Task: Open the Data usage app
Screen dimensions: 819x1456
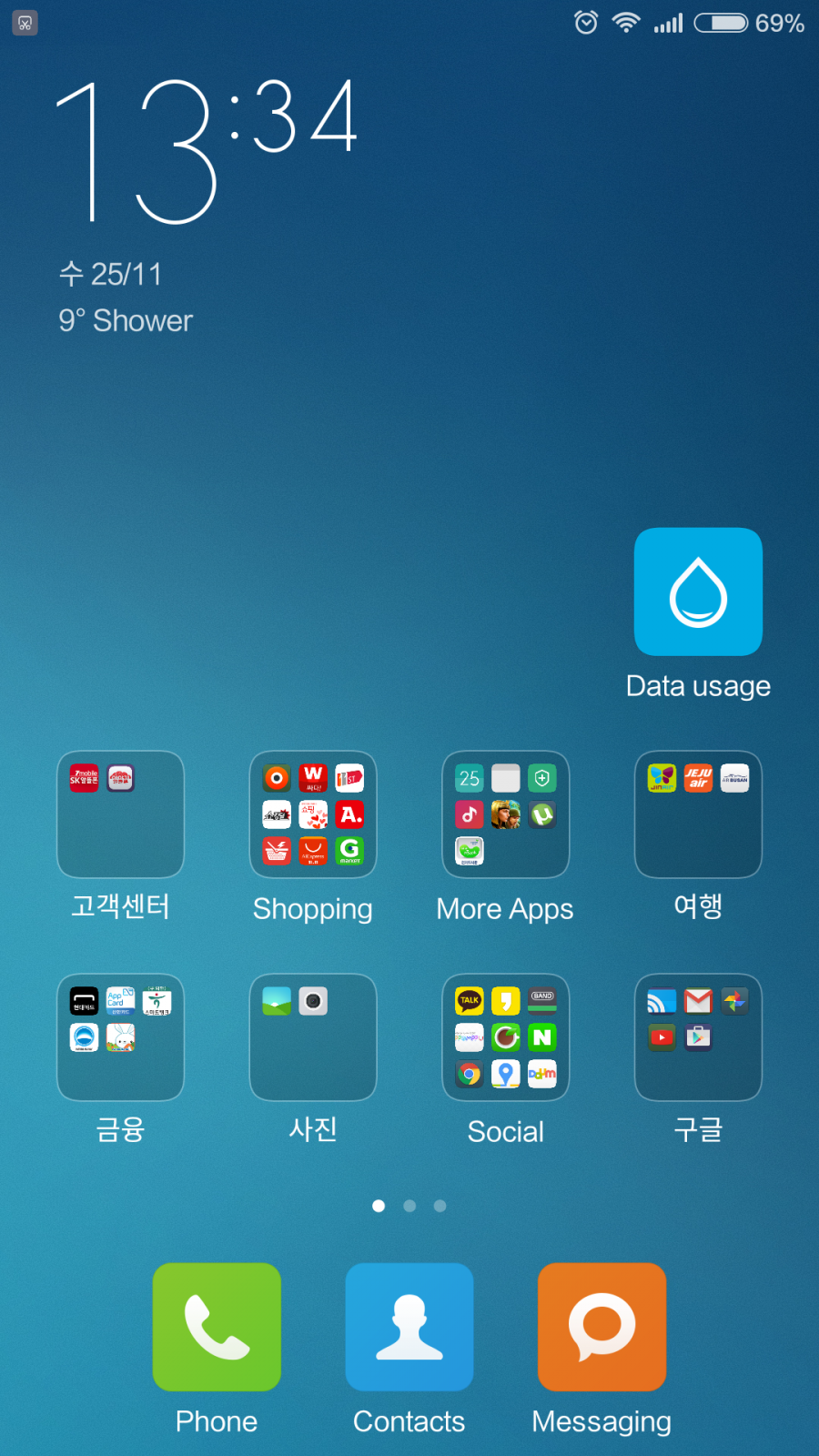Action: (698, 591)
